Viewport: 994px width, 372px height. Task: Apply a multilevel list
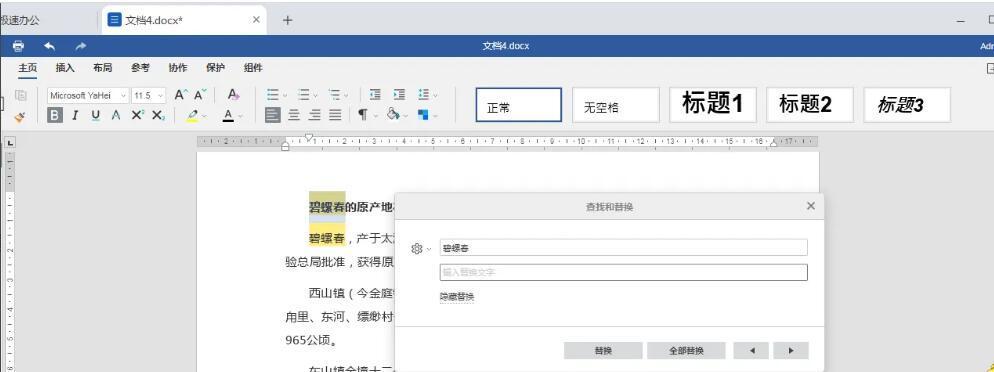[334, 95]
